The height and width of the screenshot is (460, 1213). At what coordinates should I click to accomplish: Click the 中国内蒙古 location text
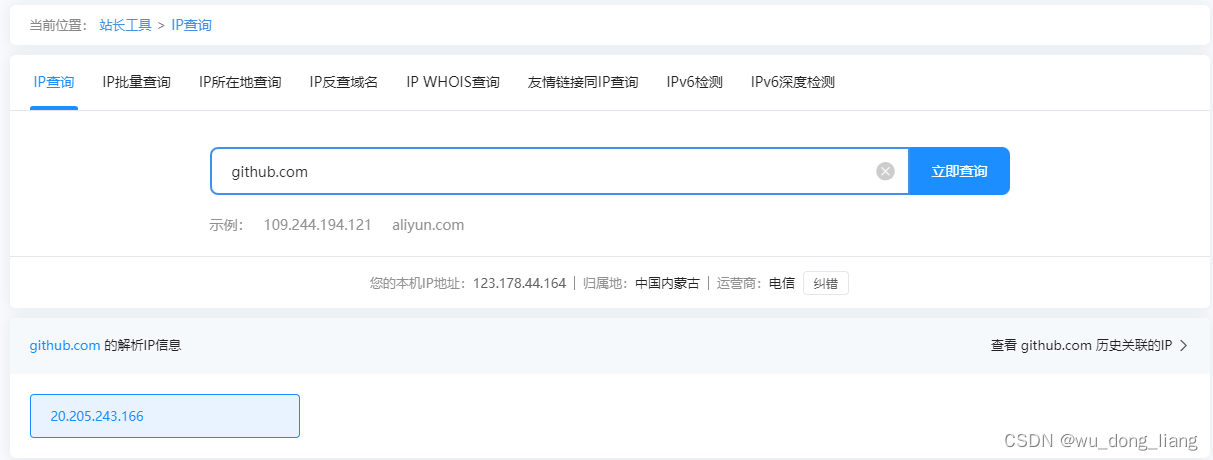(x=667, y=283)
